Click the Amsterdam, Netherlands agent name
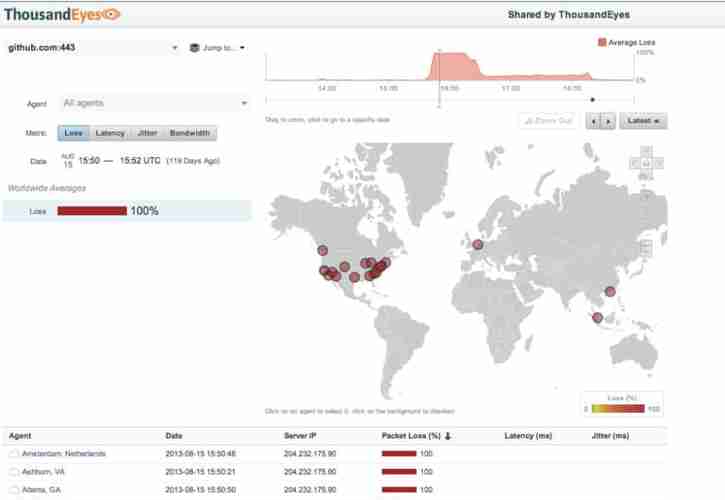Image resolution: width=725 pixels, height=500 pixels. coord(64,454)
